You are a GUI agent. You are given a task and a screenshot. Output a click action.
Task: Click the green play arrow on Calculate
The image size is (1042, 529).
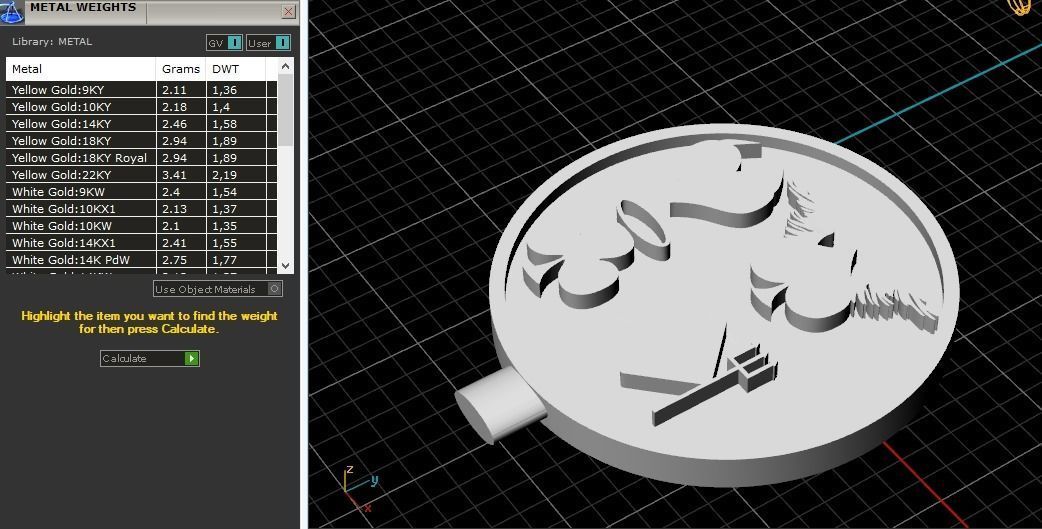point(191,358)
